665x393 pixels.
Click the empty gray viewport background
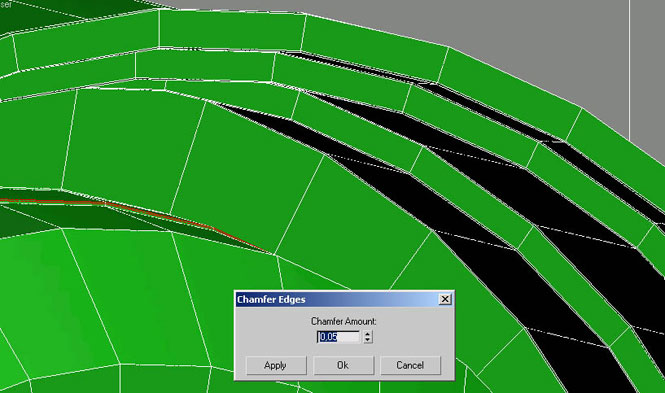click(509, 25)
